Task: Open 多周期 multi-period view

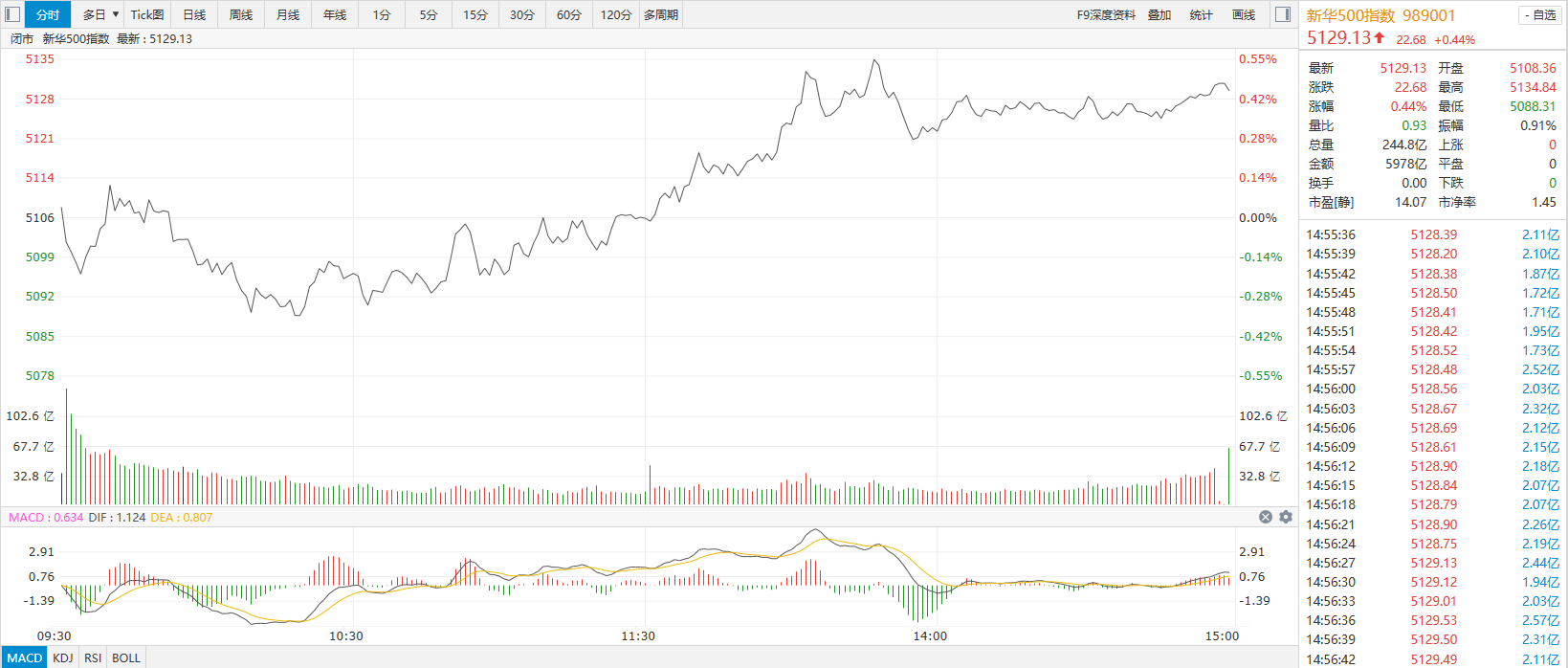Action: click(x=661, y=14)
